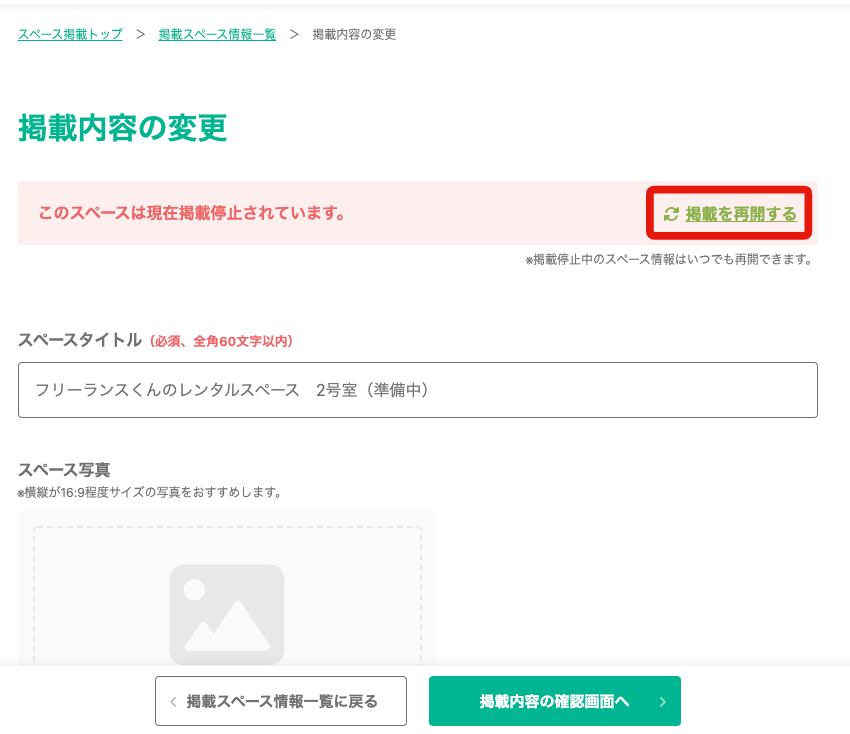Proceed with 掲載内容の確認画面へ button
Image resolution: width=850 pixels, height=734 pixels.
click(x=554, y=702)
